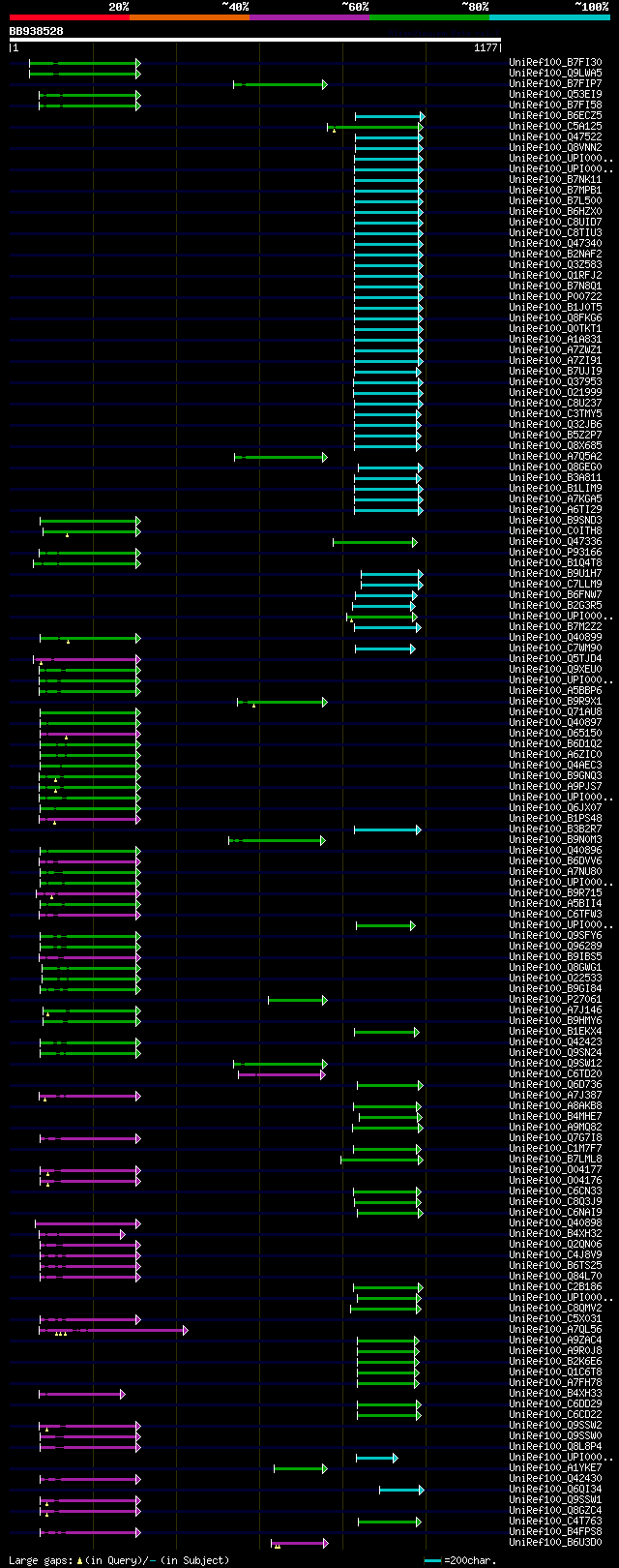The width and height of the screenshot is (619, 1568).
Task: Open hit UniRef100_B6ECZ5
Action: click(x=555, y=116)
